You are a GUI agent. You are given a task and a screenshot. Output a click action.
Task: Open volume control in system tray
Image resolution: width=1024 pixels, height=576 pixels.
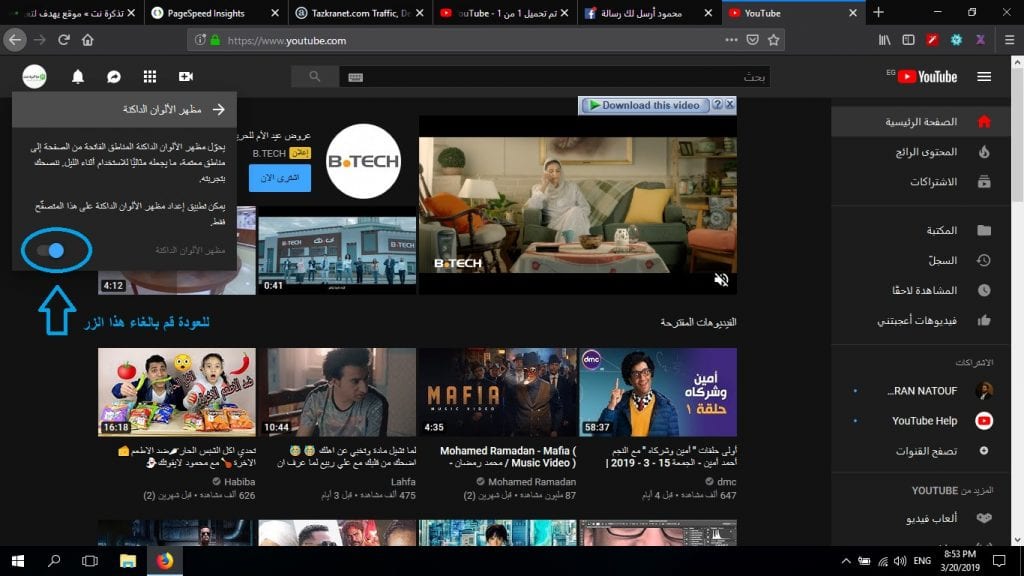click(x=900, y=561)
